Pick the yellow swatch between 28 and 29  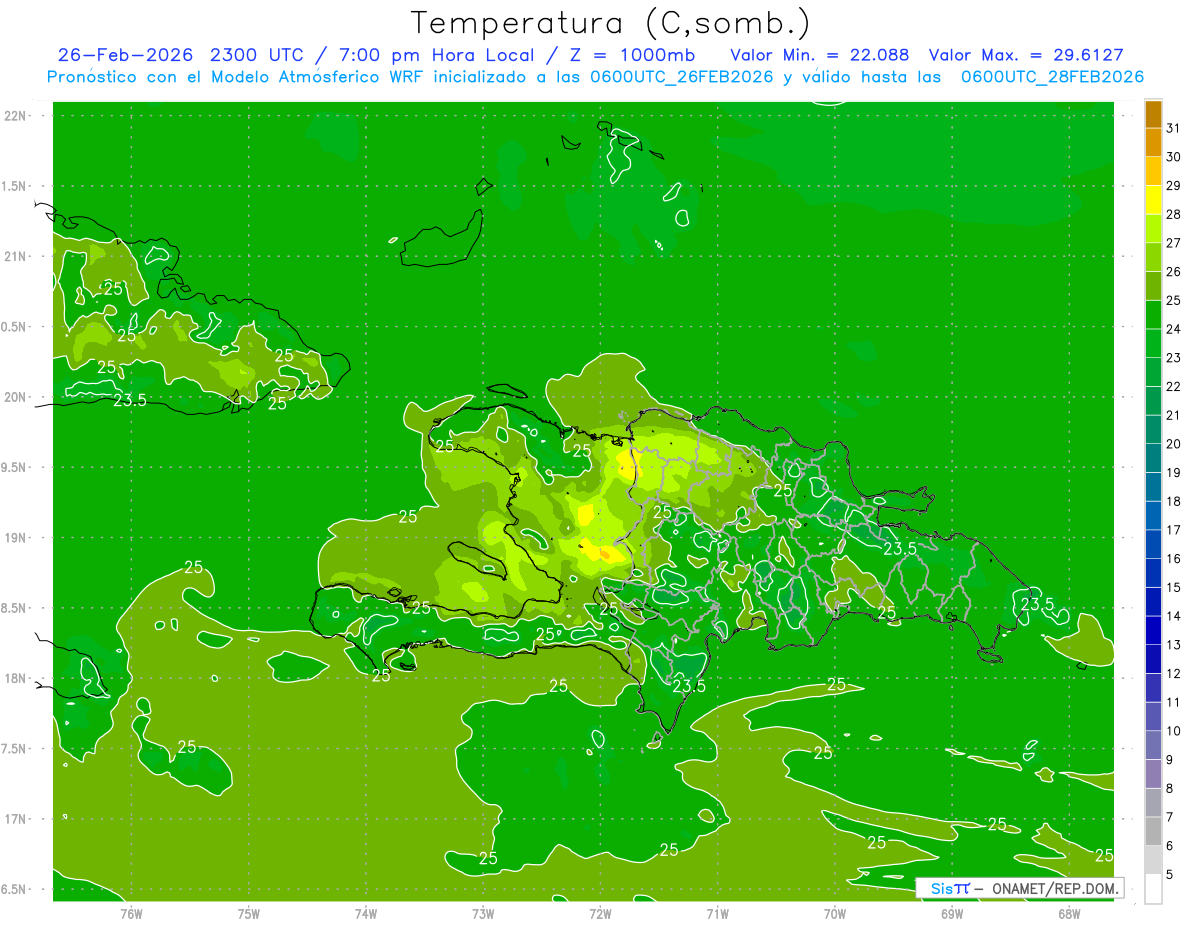[x=1153, y=200]
